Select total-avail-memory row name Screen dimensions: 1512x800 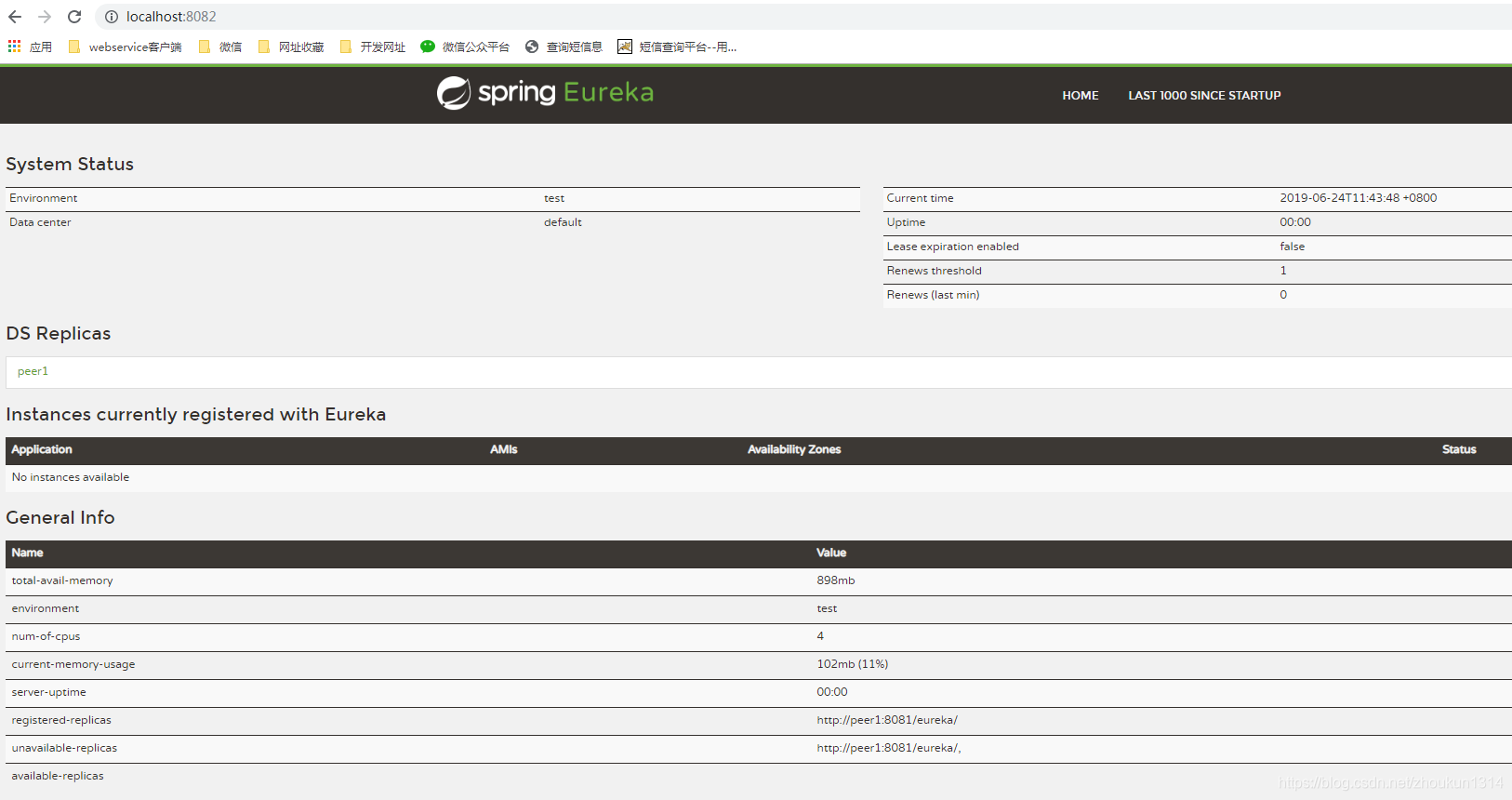pyautogui.click(x=62, y=580)
